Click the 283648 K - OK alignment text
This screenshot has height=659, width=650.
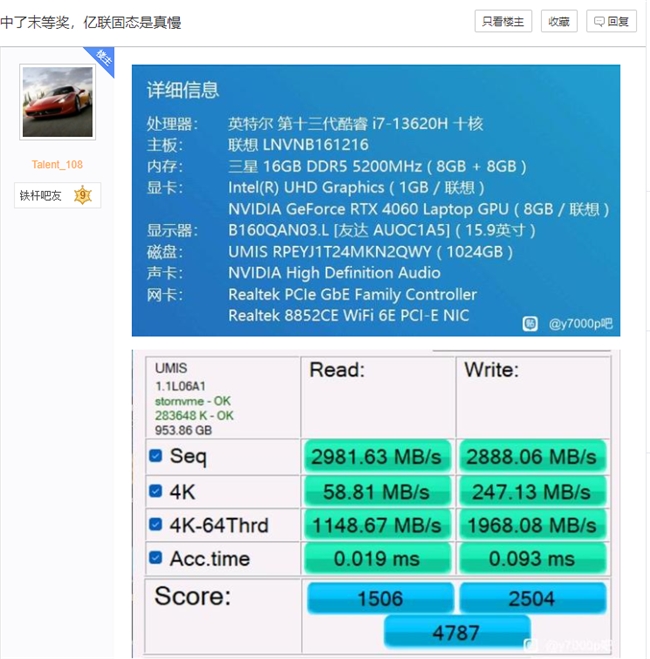pos(194,416)
